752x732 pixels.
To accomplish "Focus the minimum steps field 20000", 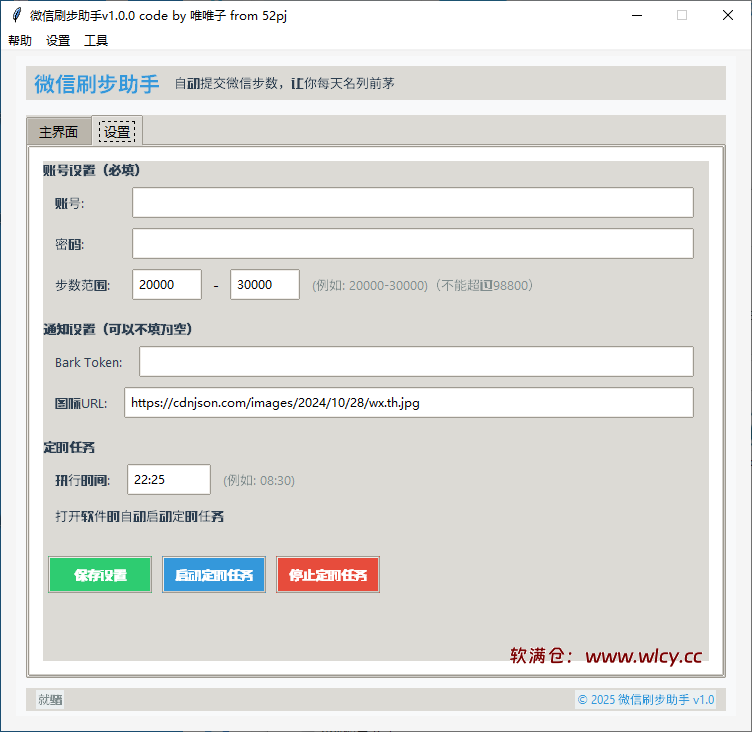I will [x=167, y=284].
